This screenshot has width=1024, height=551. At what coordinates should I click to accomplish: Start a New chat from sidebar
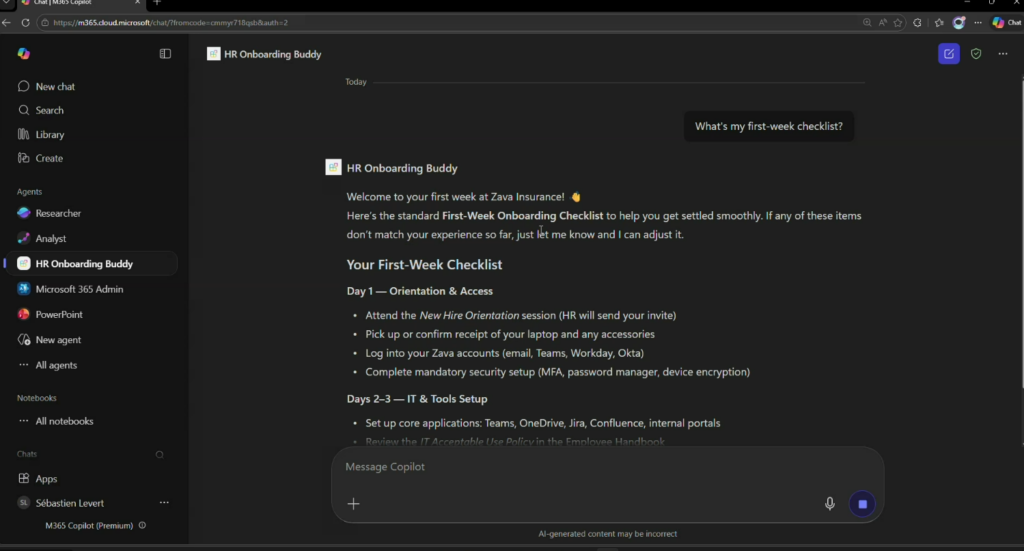tap(55, 87)
